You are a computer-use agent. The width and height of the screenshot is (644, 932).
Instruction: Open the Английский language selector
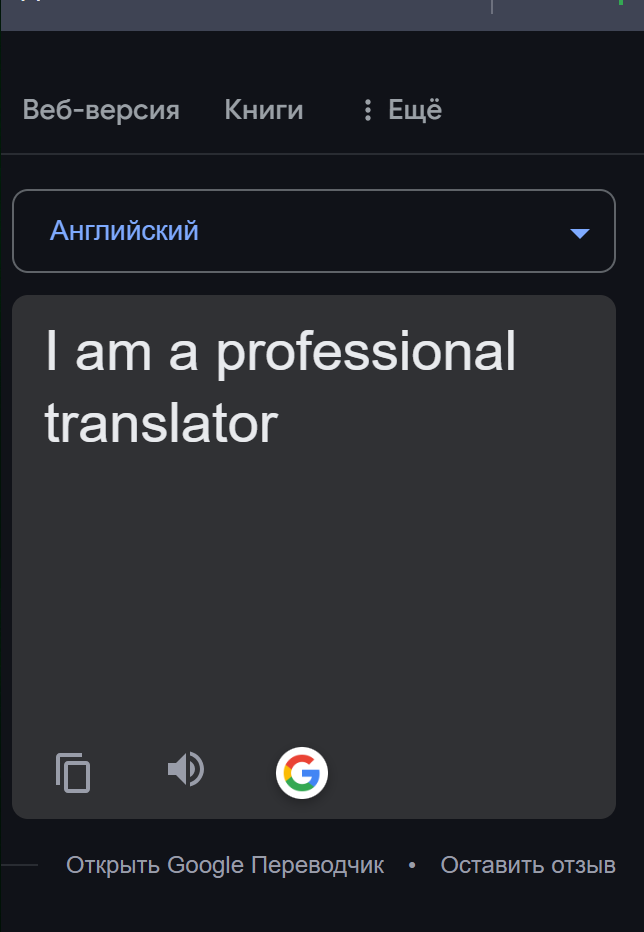click(125, 231)
